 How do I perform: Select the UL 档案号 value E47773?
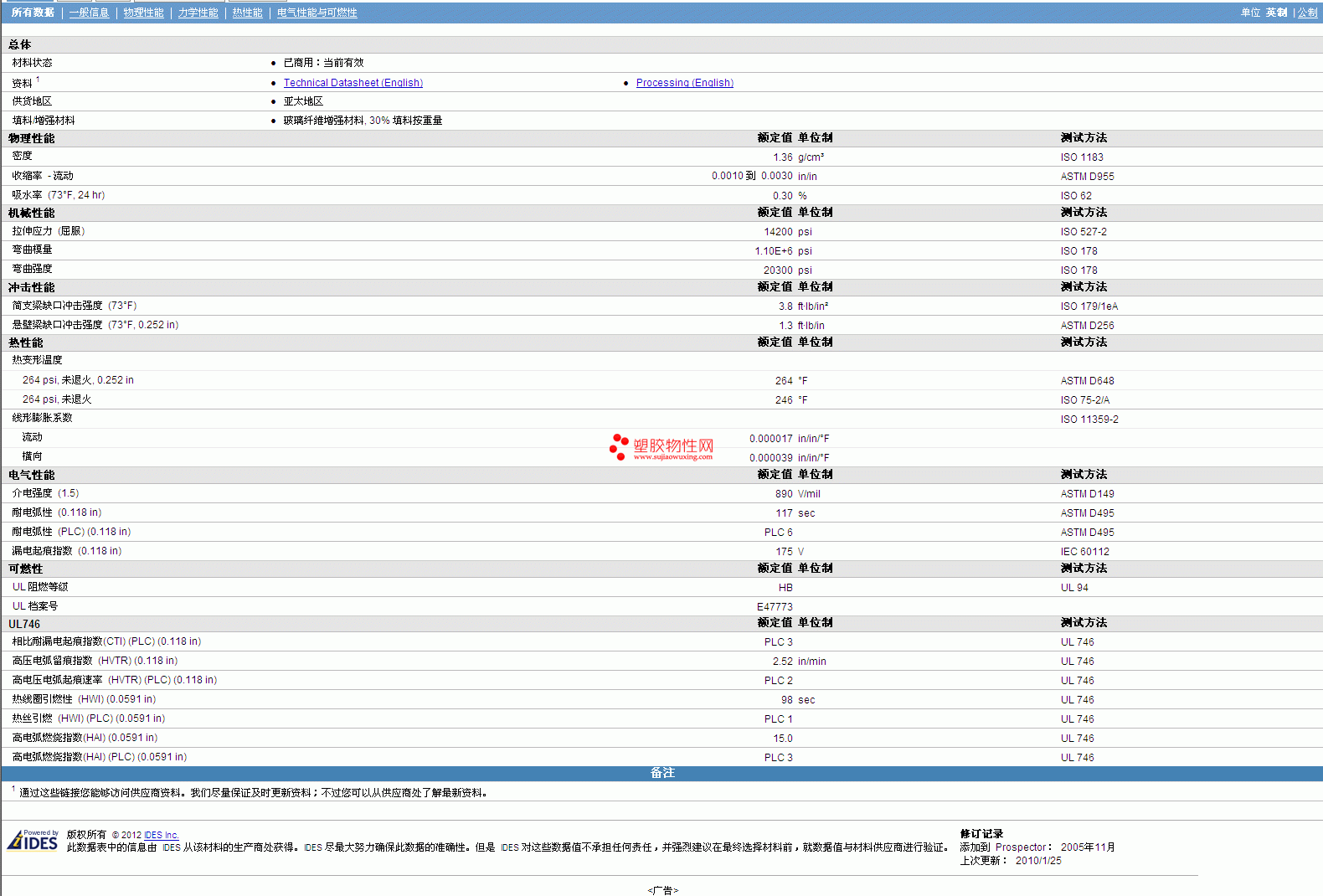pos(775,607)
